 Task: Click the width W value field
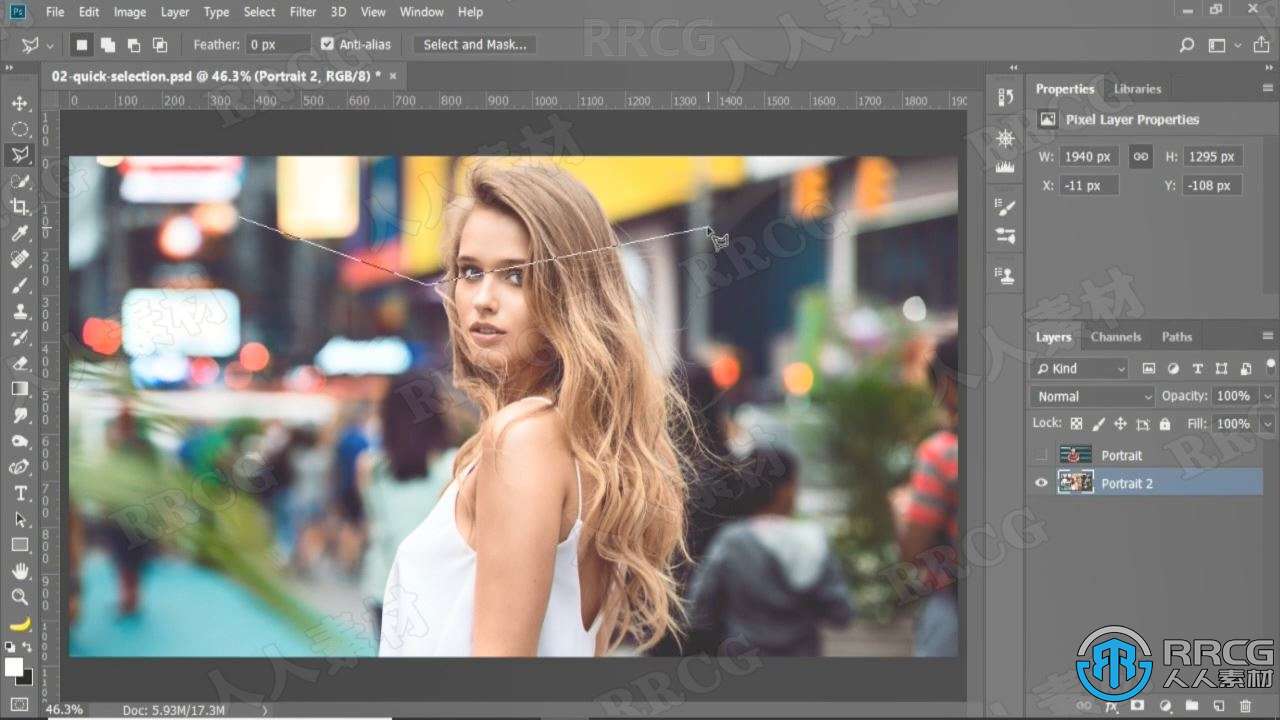[x=1090, y=156]
